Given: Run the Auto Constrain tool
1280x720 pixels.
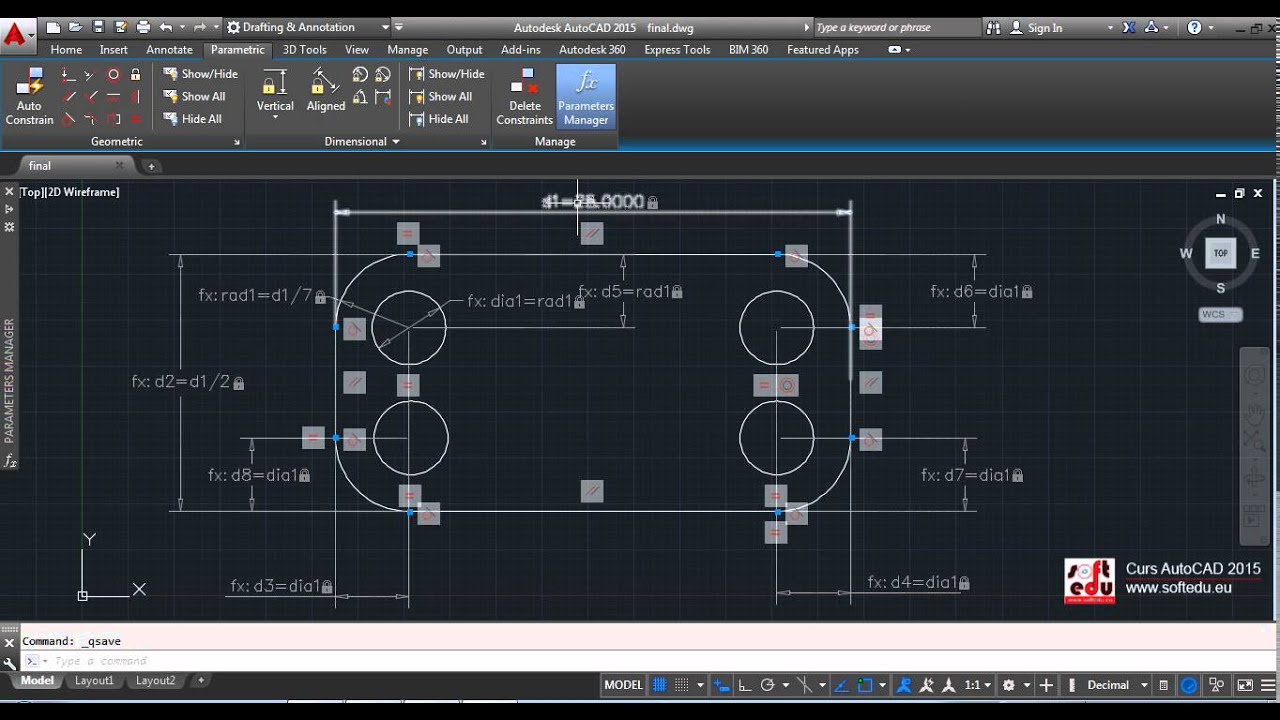Looking at the screenshot, I should point(30,97).
